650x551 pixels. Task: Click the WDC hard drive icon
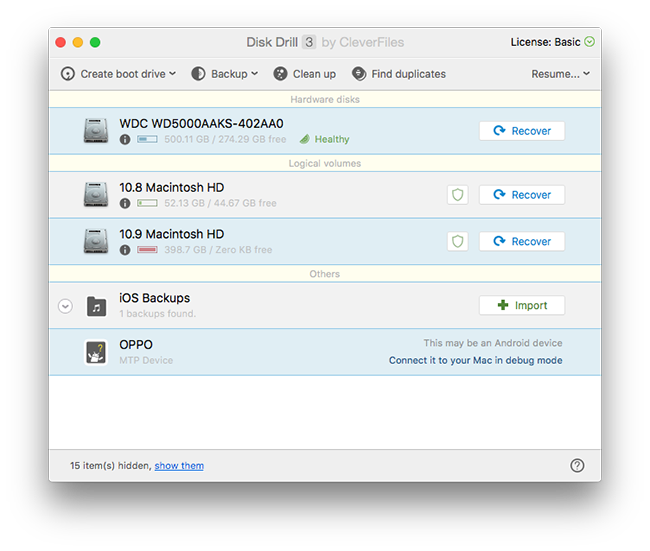pyautogui.click(x=96, y=131)
